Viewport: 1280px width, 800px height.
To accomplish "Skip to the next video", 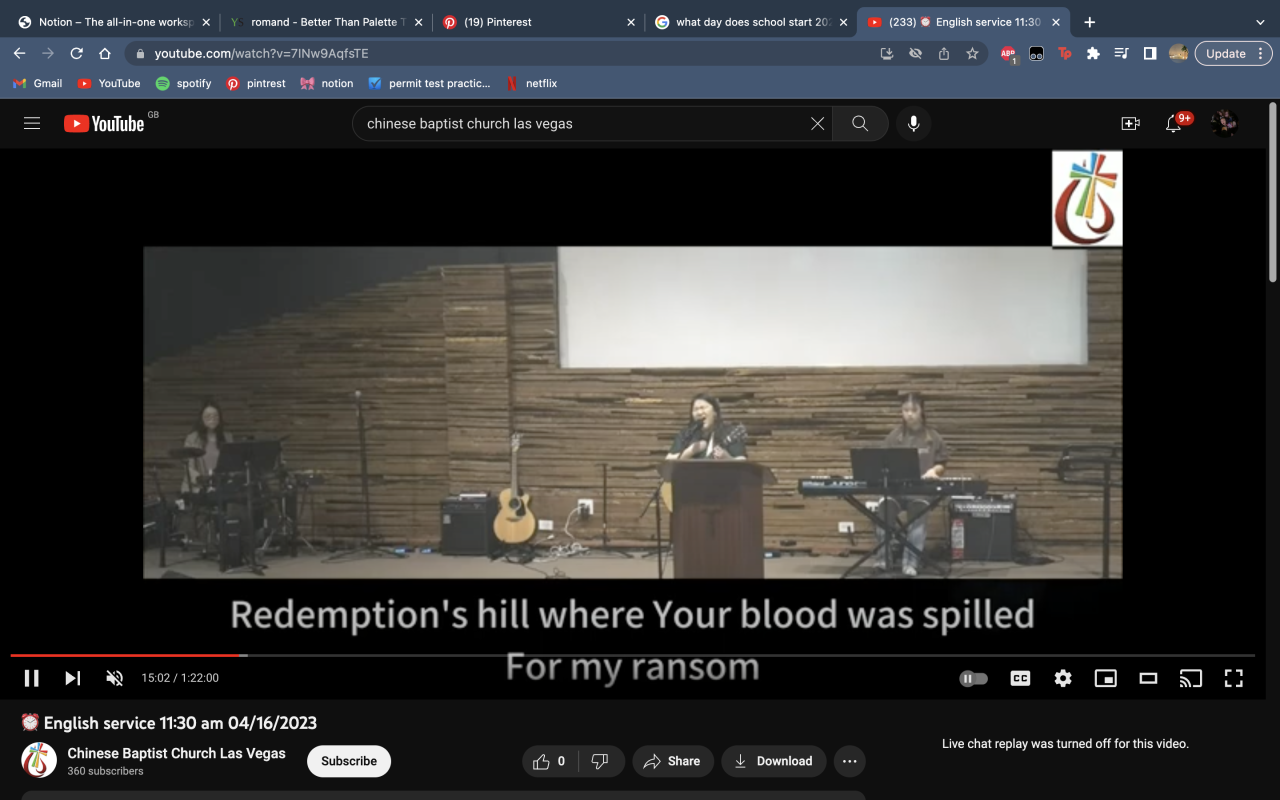I will pyautogui.click(x=73, y=678).
